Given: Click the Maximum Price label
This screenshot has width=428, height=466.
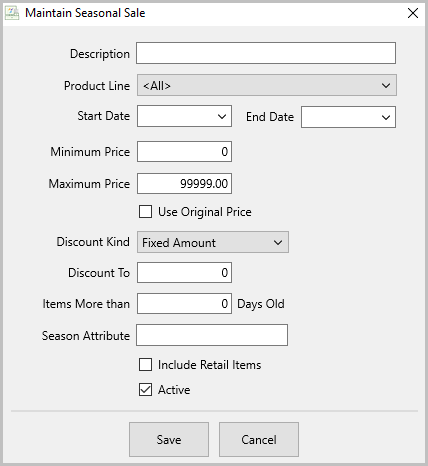Looking at the screenshot, I should pos(89,184).
